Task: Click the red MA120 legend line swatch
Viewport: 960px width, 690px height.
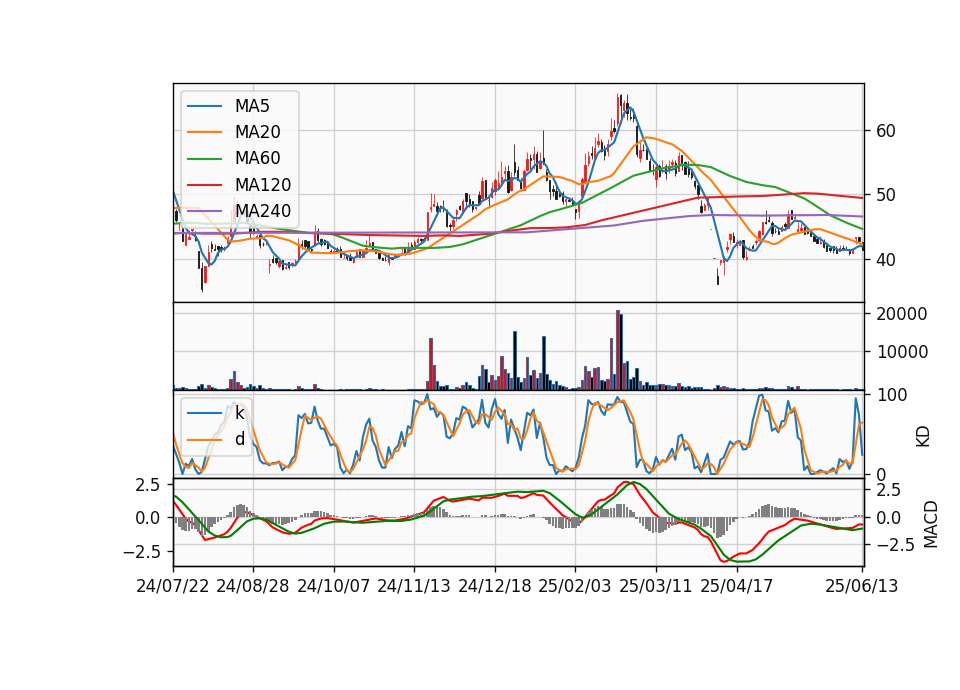Action: click(x=204, y=185)
